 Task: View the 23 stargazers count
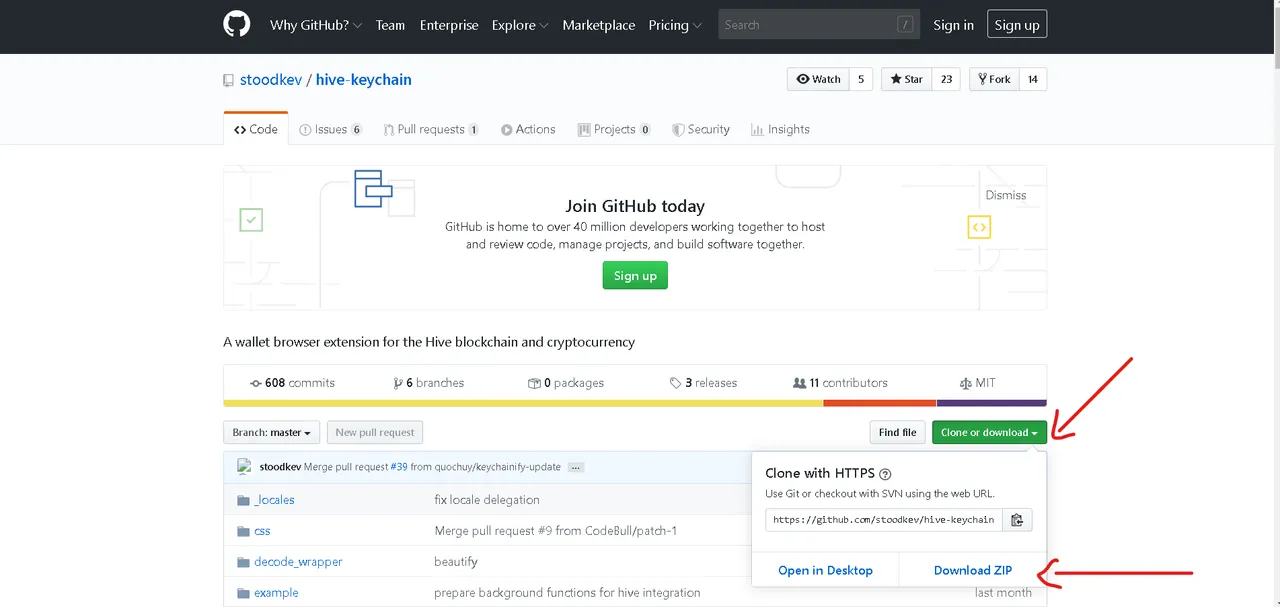pos(946,79)
